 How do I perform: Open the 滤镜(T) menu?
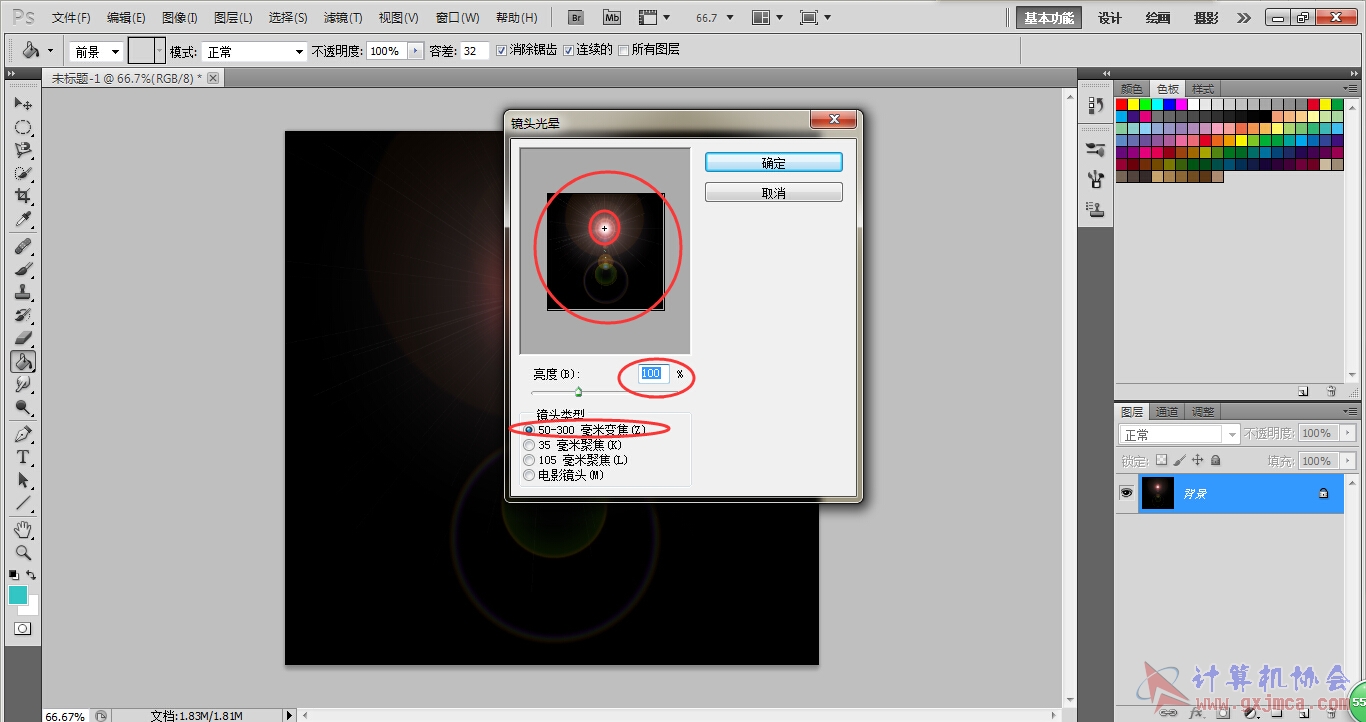tap(343, 18)
